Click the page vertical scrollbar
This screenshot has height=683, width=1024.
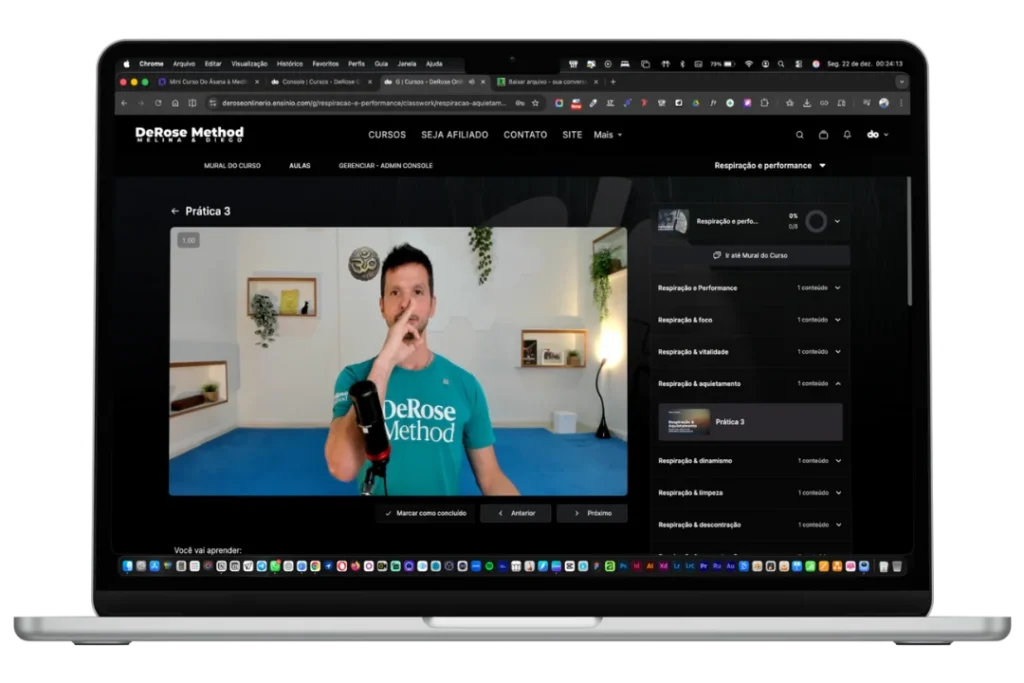(908, 241)
